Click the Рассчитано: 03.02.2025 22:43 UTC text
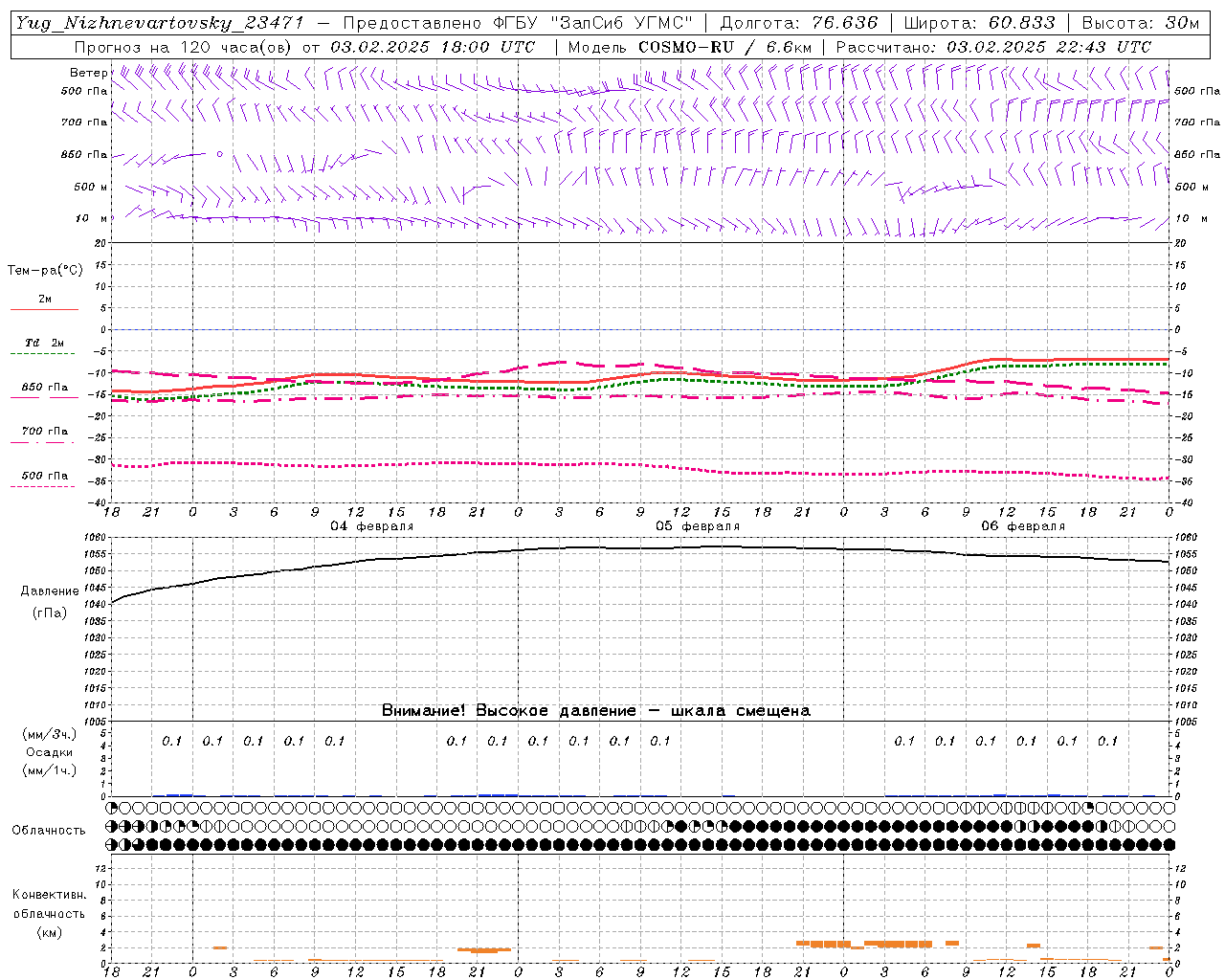The height and width of the screenshot is (980, 1225). click(x=993, y=47)
